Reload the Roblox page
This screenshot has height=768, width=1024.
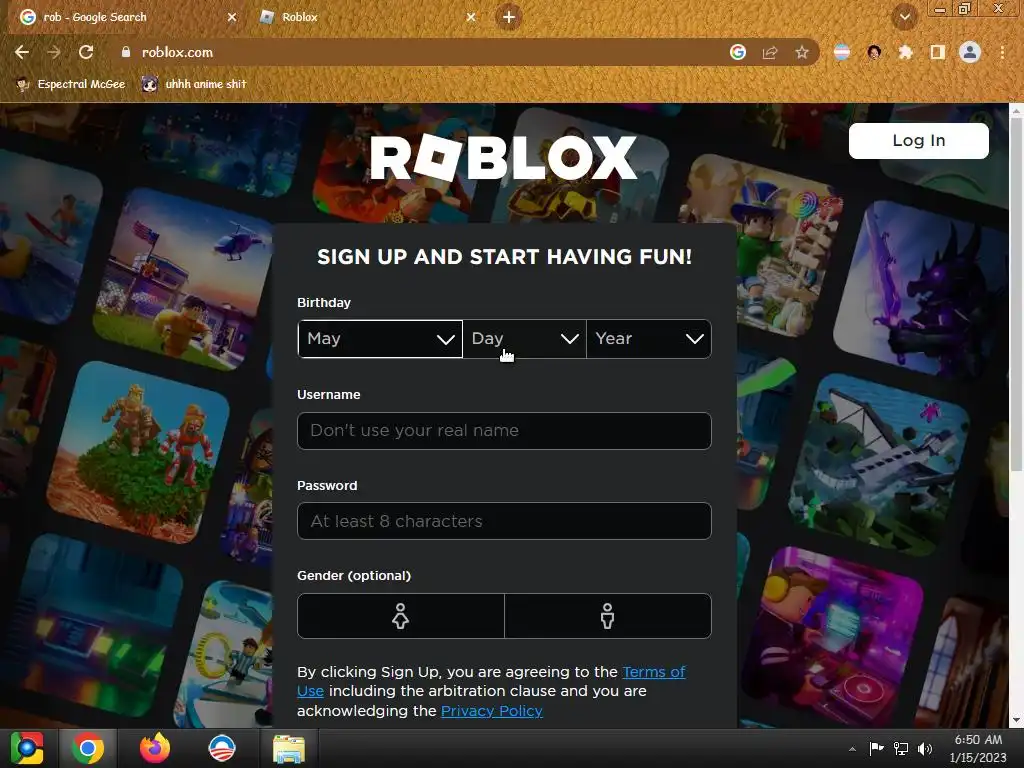coord(86,52)
